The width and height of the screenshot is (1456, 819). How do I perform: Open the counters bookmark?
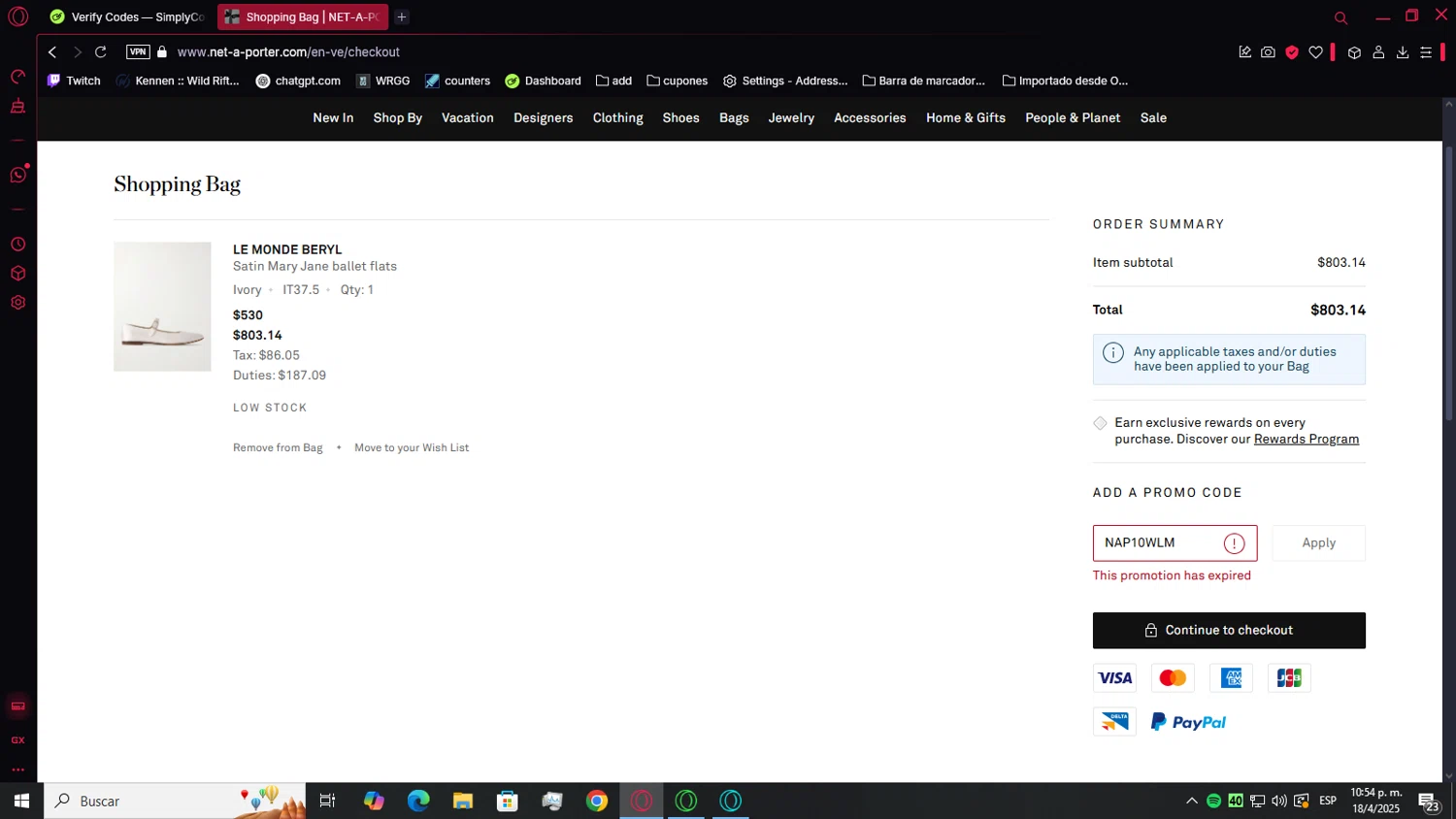(x=457, y=81)
